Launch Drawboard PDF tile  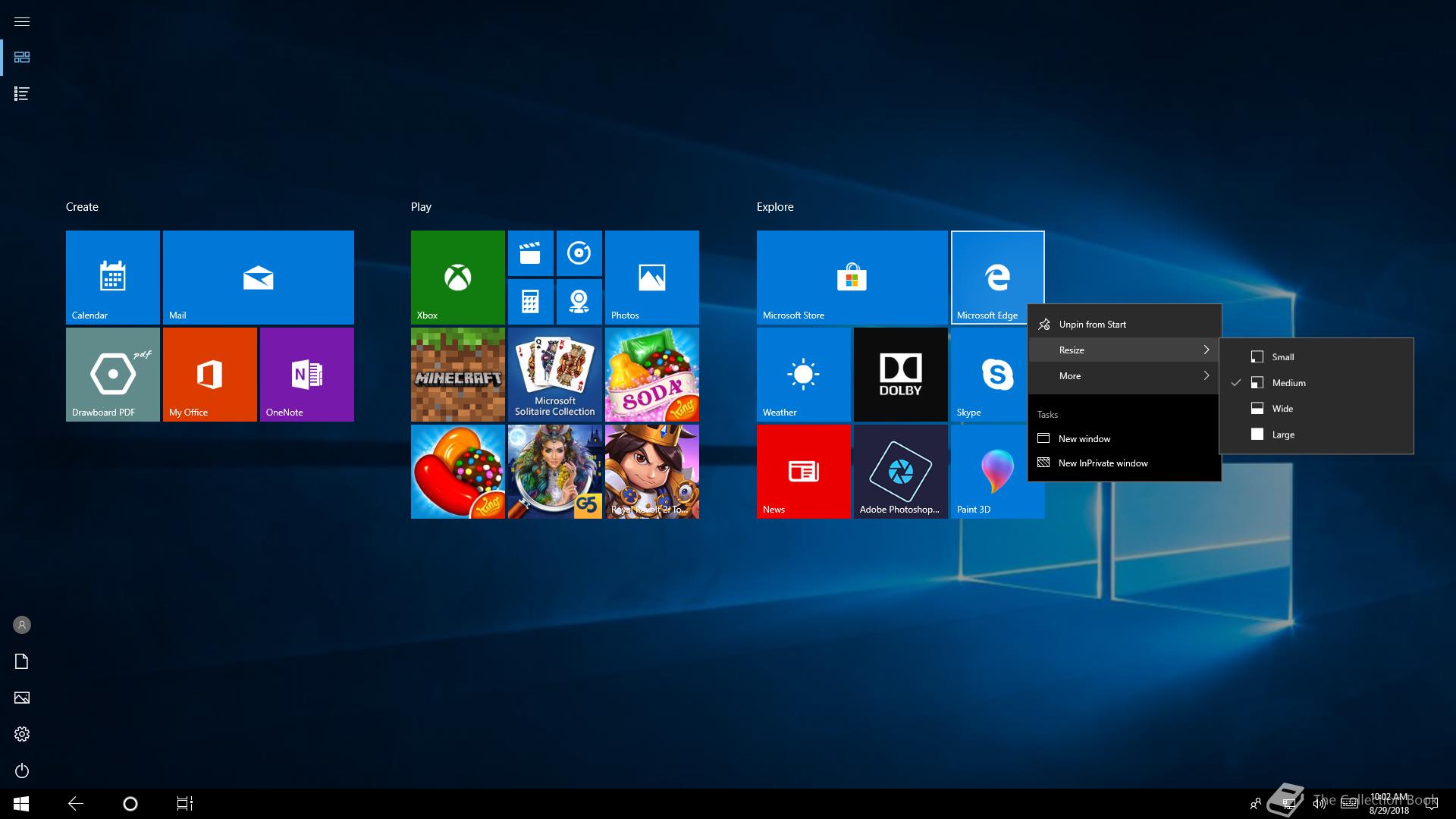113,375
